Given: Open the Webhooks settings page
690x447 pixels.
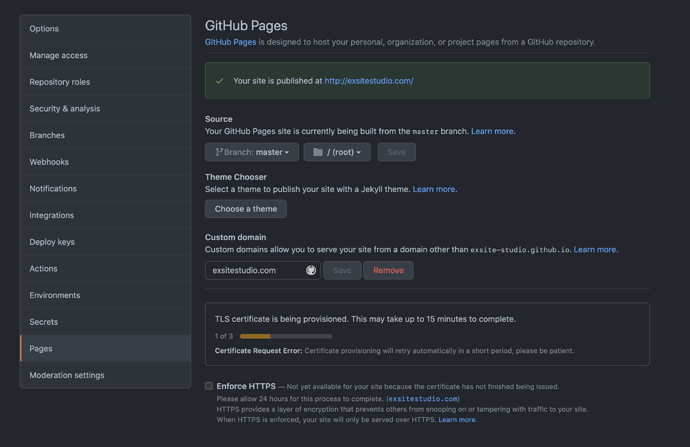Looking at the screenshot, I should tap(105, 162).
